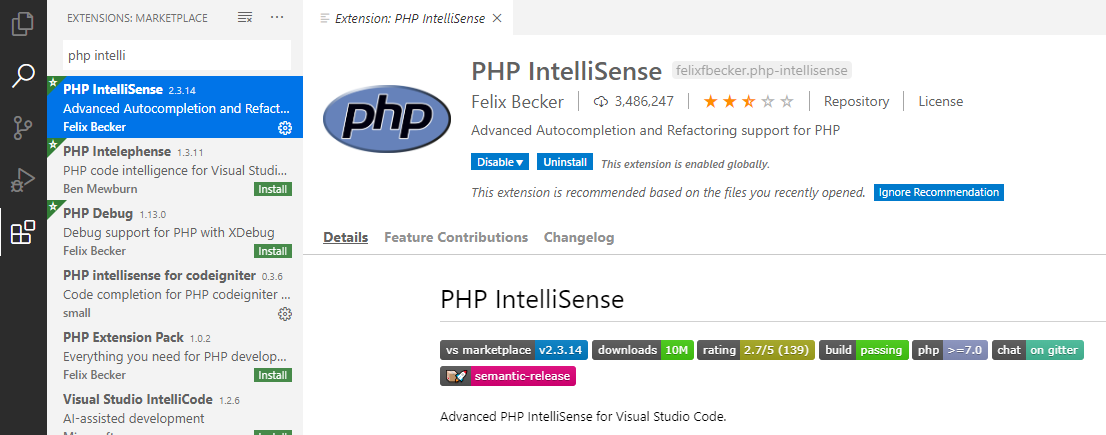Click the vs marketplace v2.3.14 badge
The height and width of the screenshot is (435, 1106).
click(514, 350)
